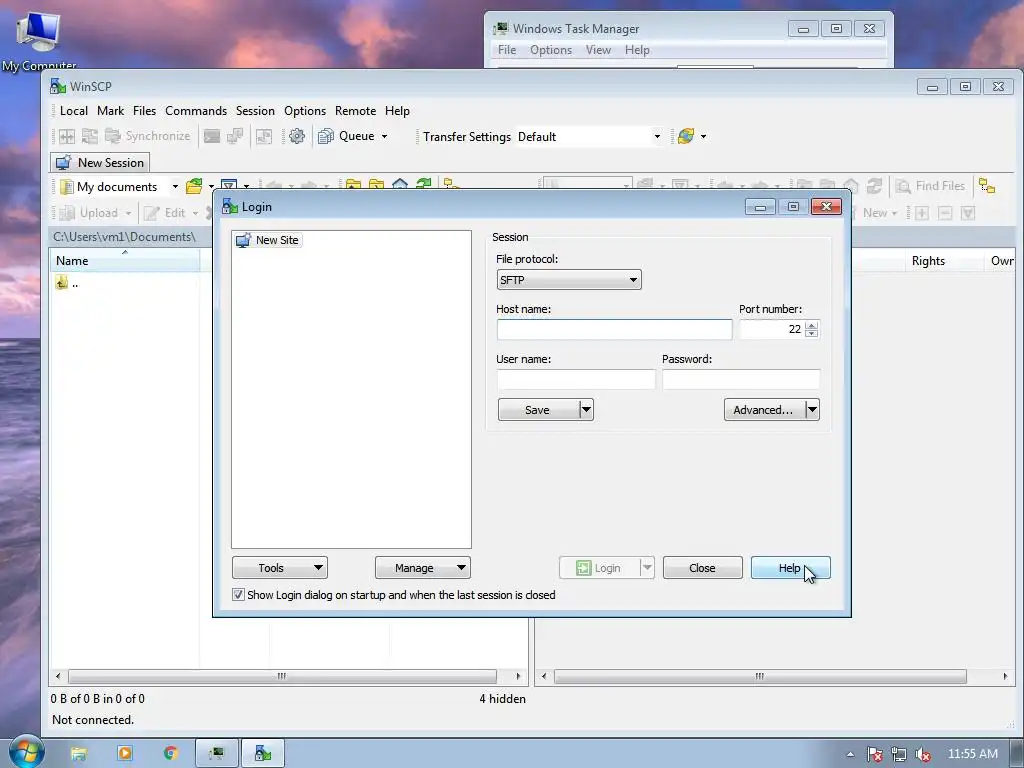Expand the Transfer Settings Default dropdown
Viewport: 1024px width, 768px height.
click(657, 136)
